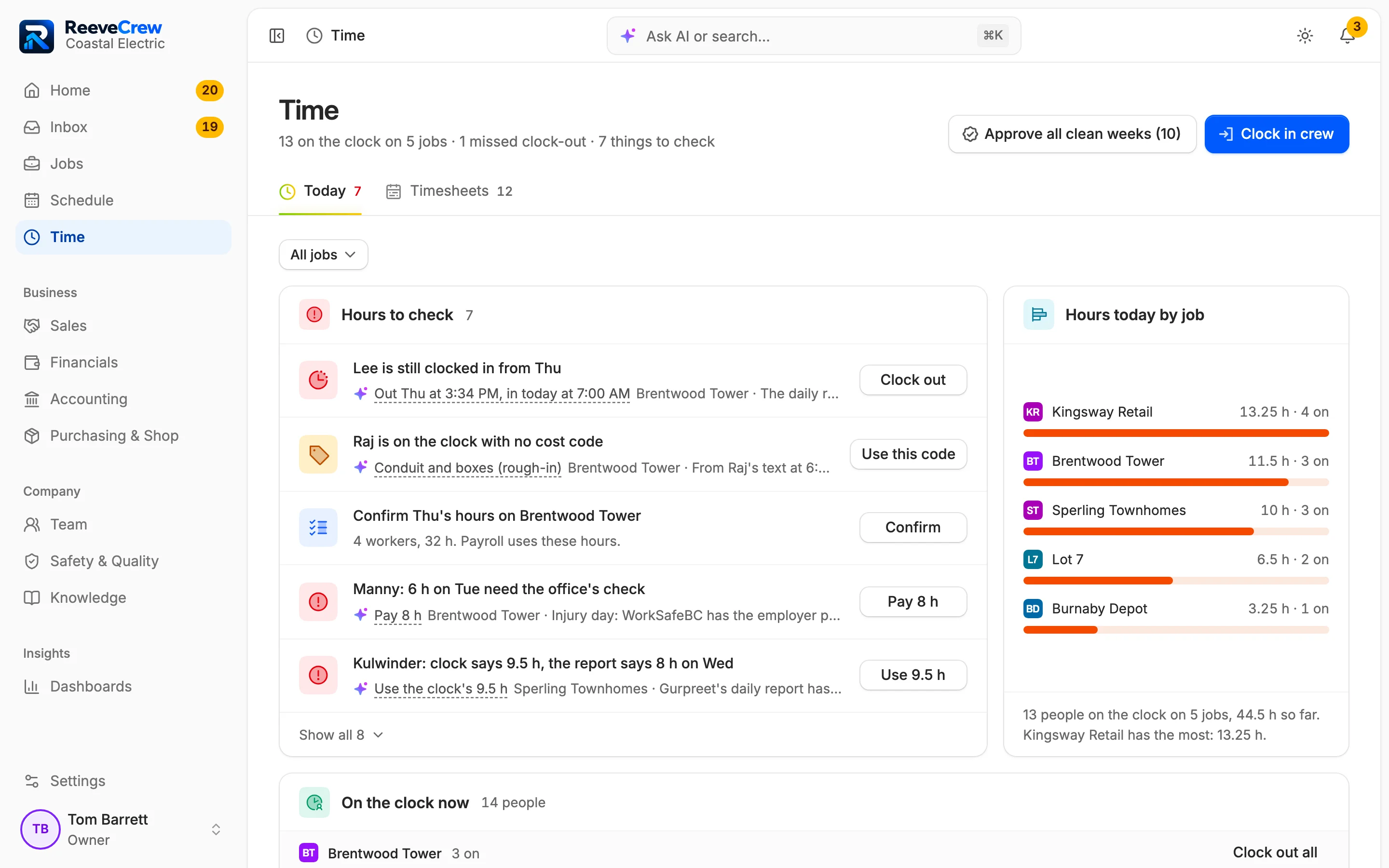Open Safety & Quality
Image resolution: width=1389 pixels, height=868 pixels.
[123, 561]
